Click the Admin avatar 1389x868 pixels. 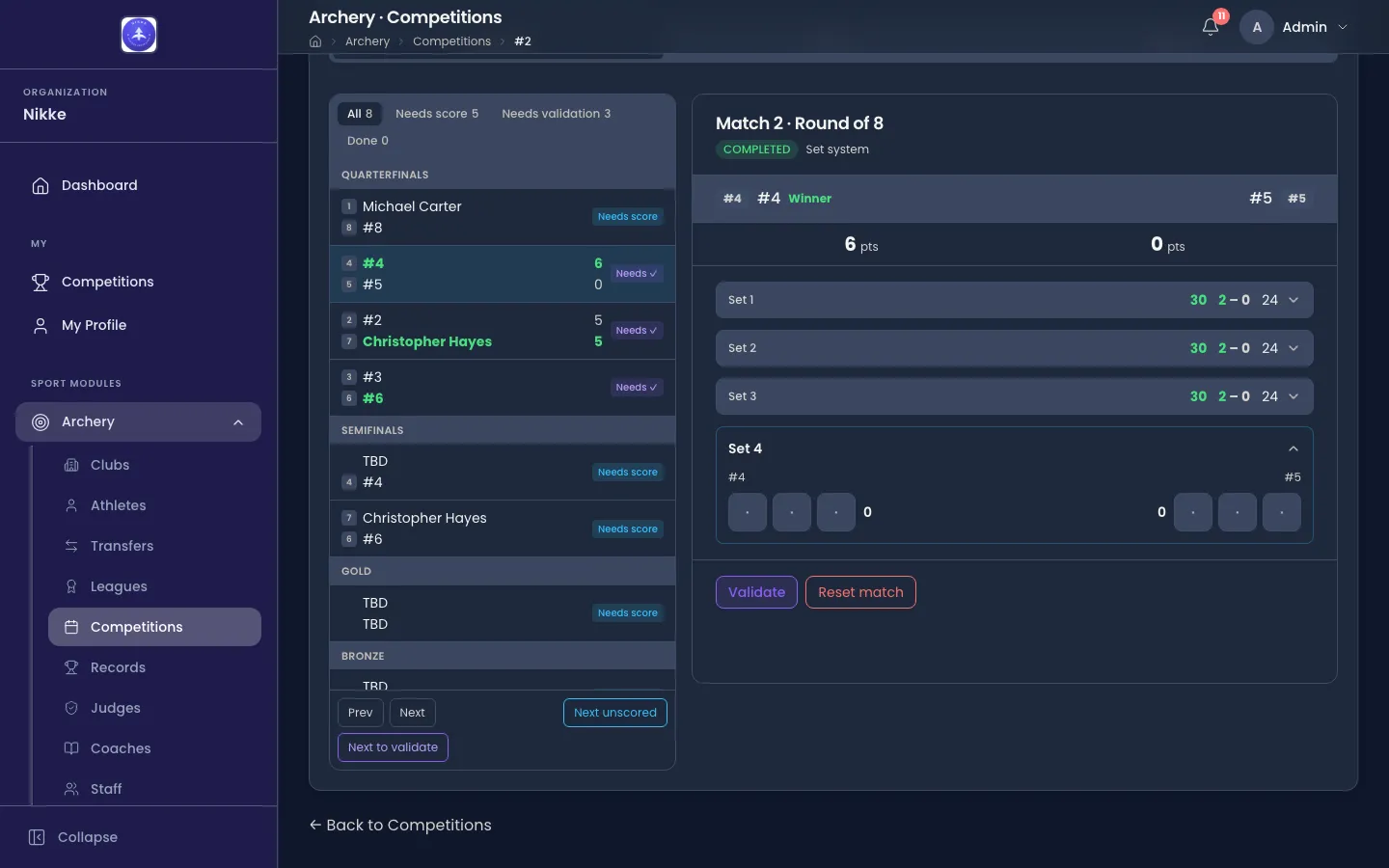[1257, 27]
